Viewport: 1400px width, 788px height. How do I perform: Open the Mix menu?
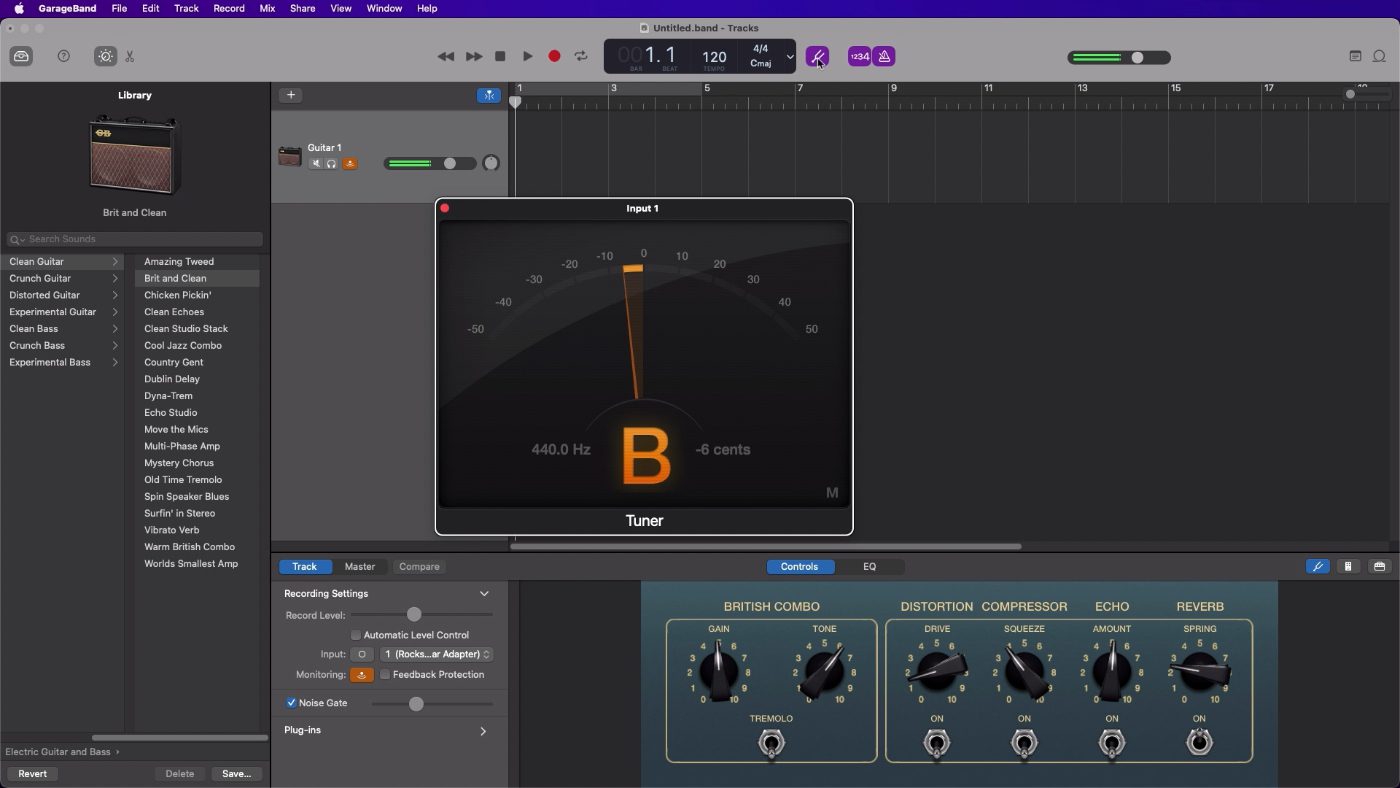click(x=267, y=8)
